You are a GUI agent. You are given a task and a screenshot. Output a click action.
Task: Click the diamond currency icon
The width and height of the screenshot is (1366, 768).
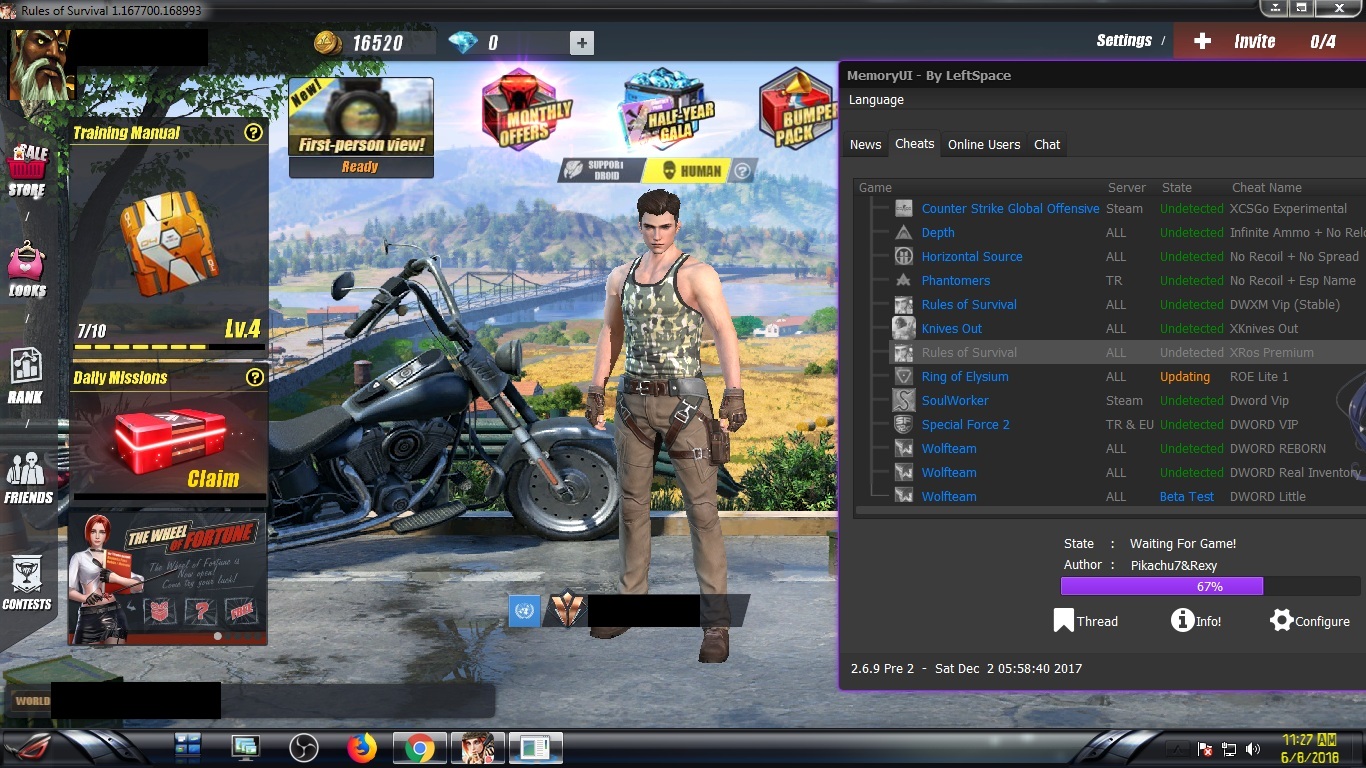463,43
